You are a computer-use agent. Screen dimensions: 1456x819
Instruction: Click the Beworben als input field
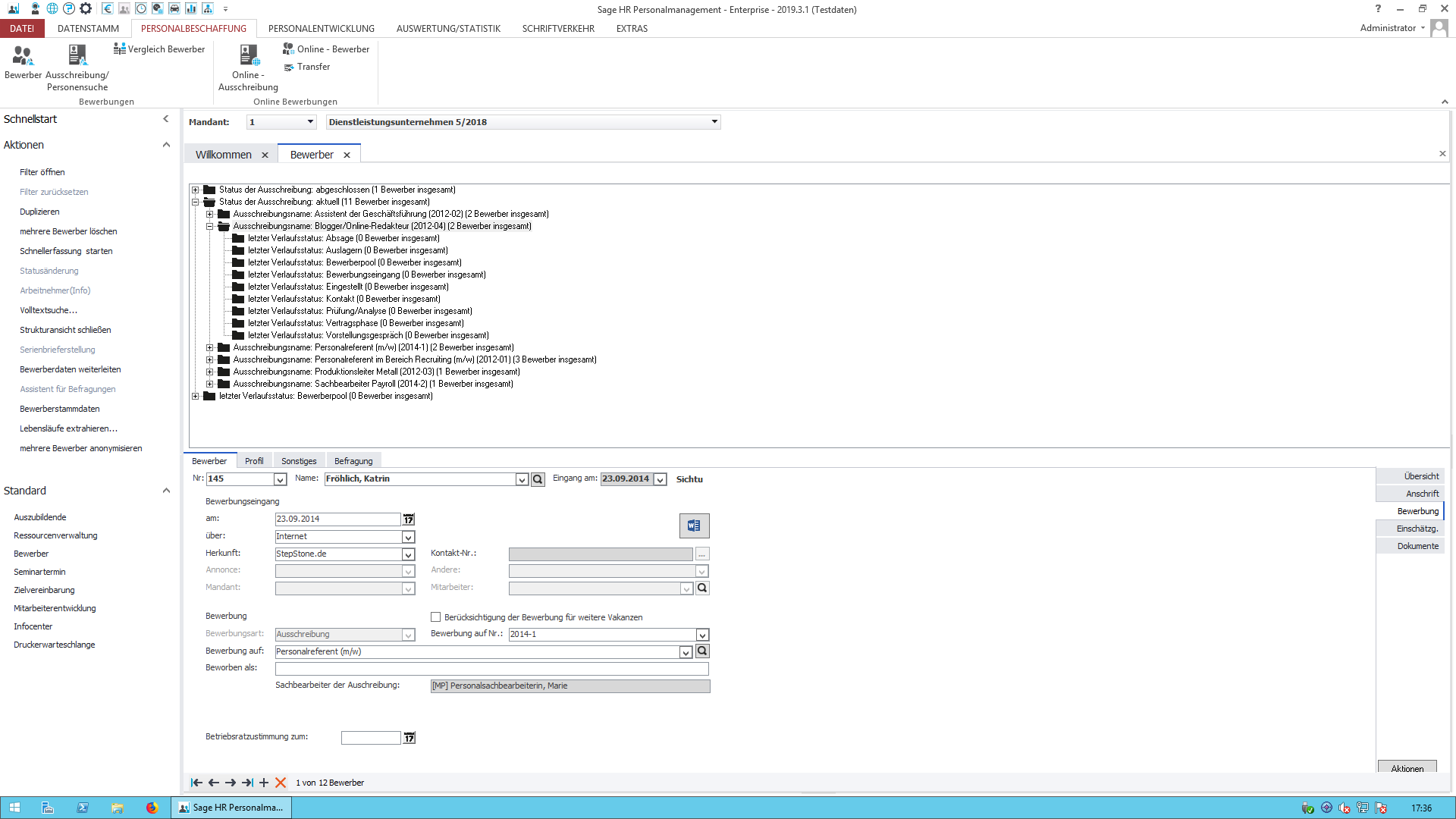(x=491, y=669)
